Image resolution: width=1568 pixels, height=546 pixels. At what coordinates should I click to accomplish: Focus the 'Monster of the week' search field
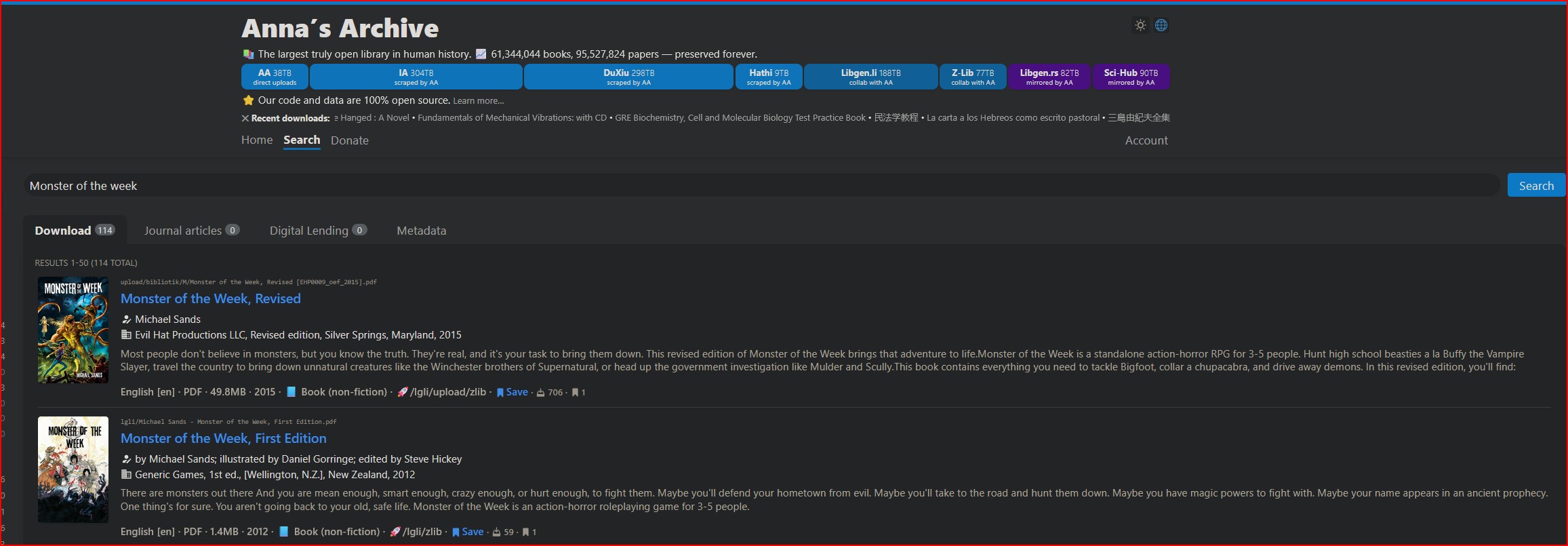[x=761, y=186]
